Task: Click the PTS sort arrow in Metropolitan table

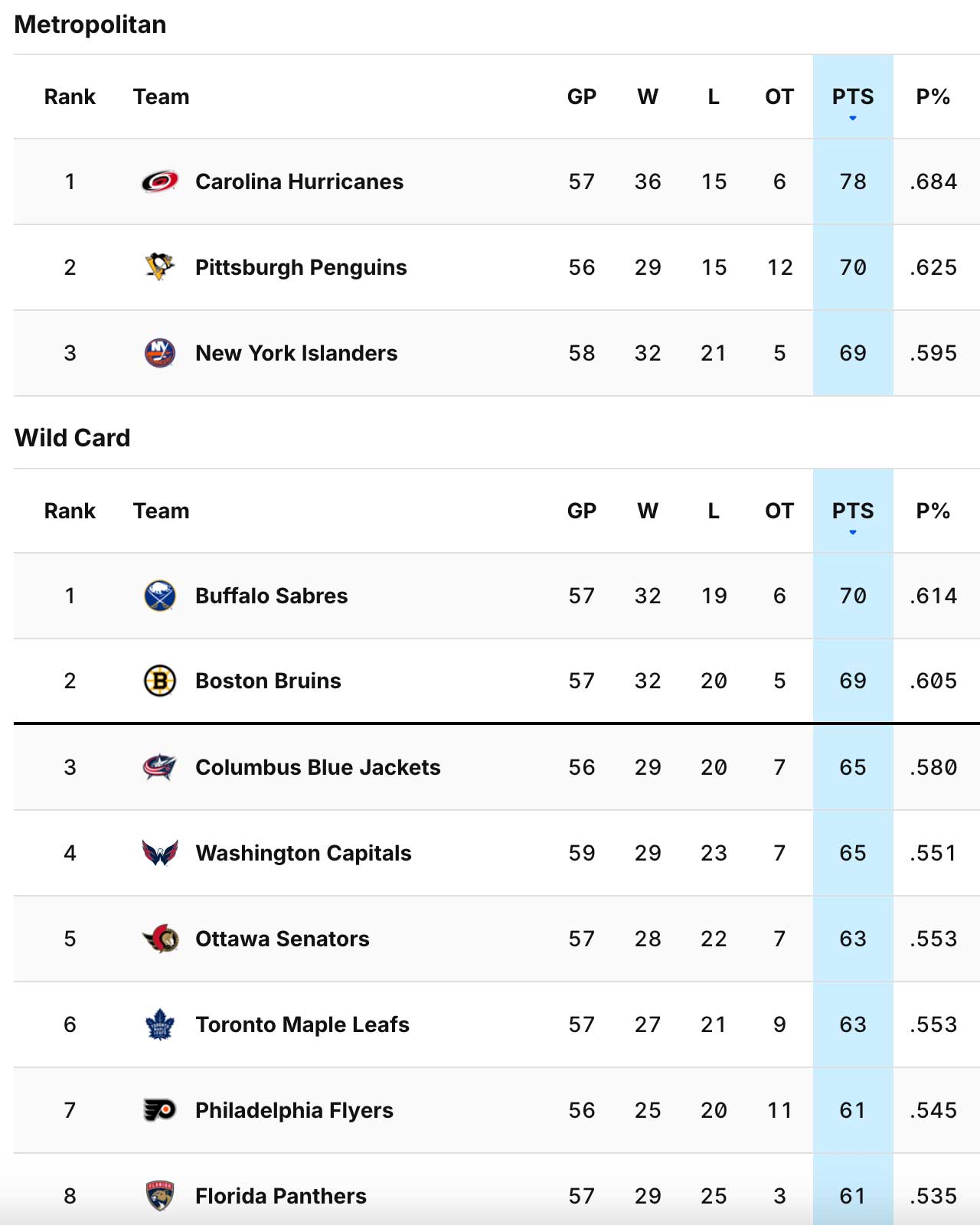Action: click(x=852, y=119)
